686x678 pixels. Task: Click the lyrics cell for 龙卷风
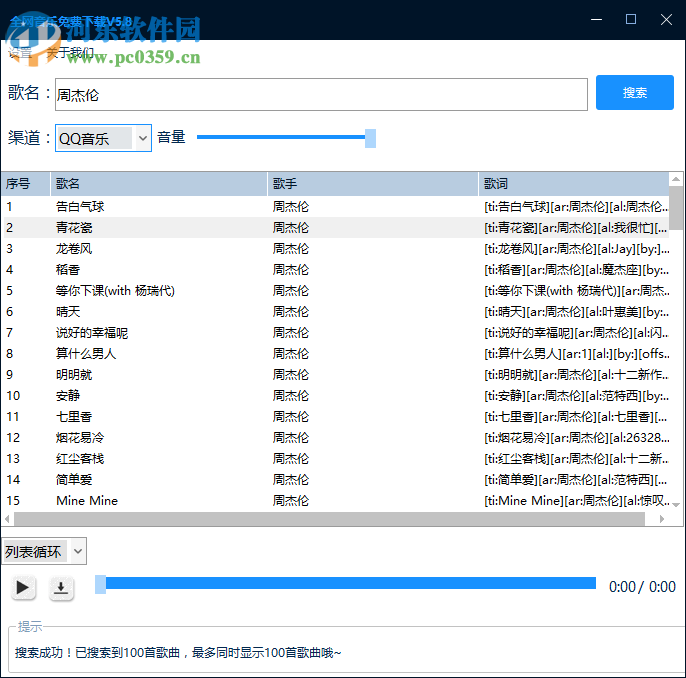click(576, 248)
